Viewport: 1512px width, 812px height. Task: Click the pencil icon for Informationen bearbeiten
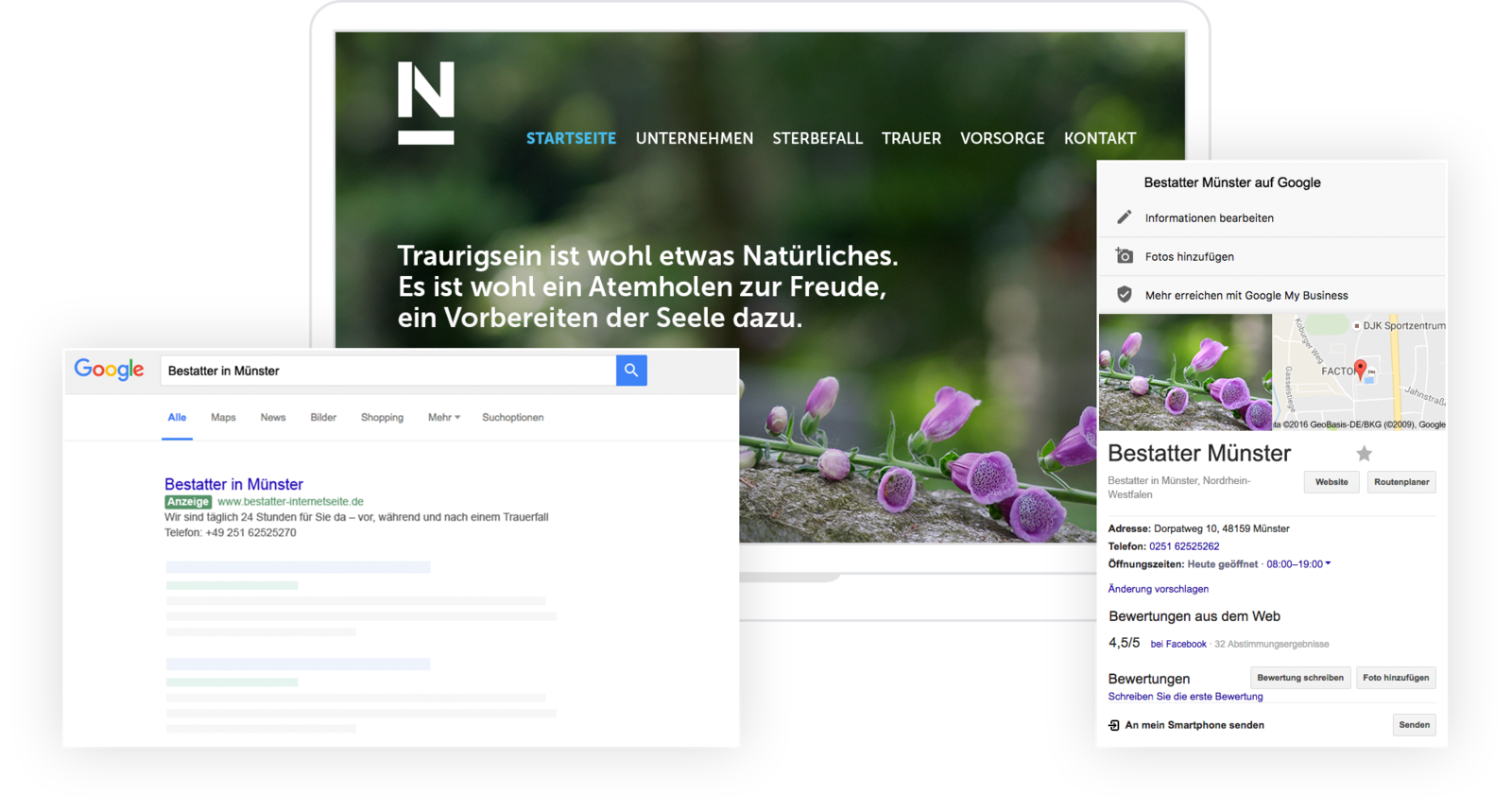[x=1124, y=217]
